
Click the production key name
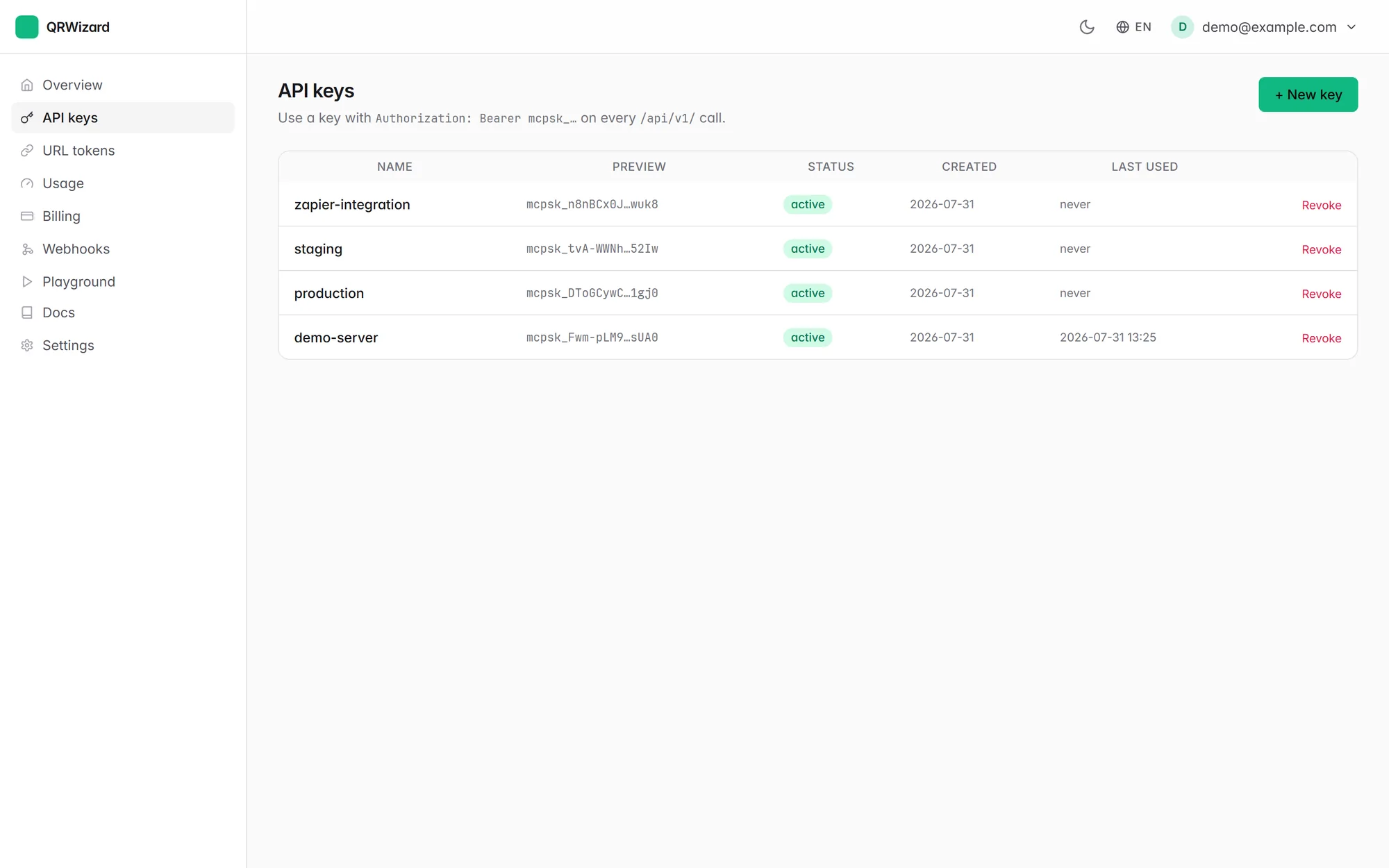(x=328, y=293)
